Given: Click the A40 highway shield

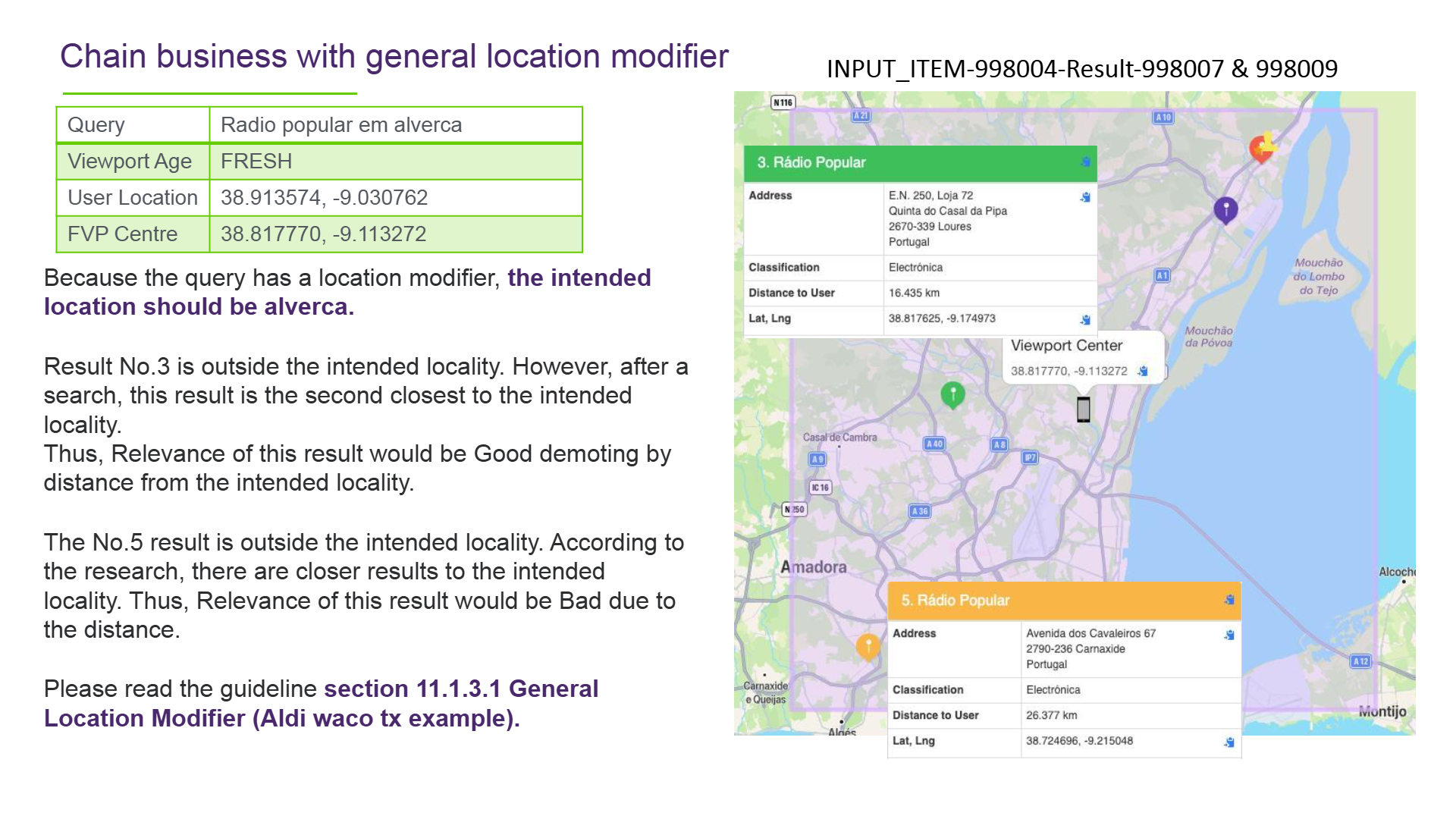Looking at the screenshot, I should click(934, 444).
